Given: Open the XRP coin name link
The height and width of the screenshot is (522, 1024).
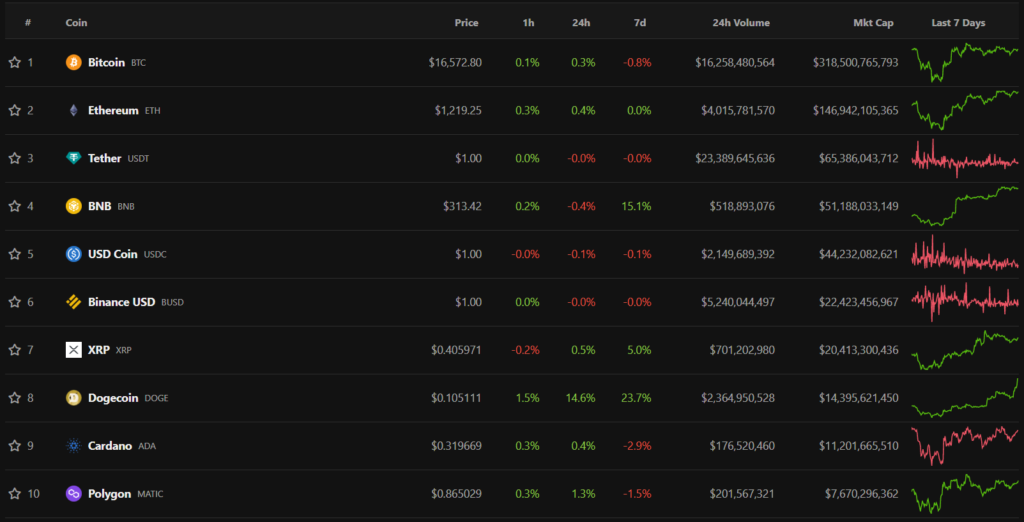Looking at the screenshot, I should [x=99, y=350].
